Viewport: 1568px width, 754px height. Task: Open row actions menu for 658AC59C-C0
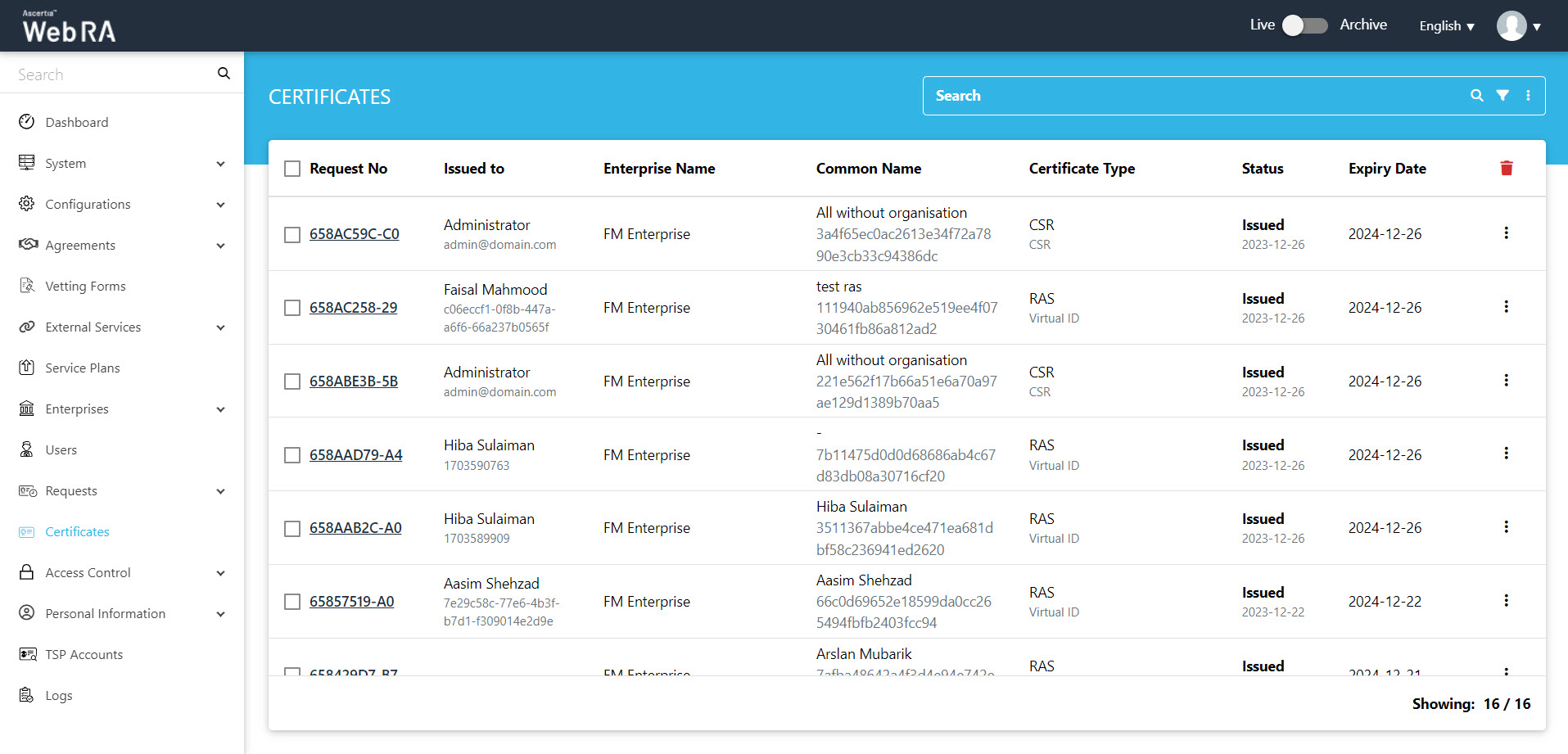click(1506, 233)
